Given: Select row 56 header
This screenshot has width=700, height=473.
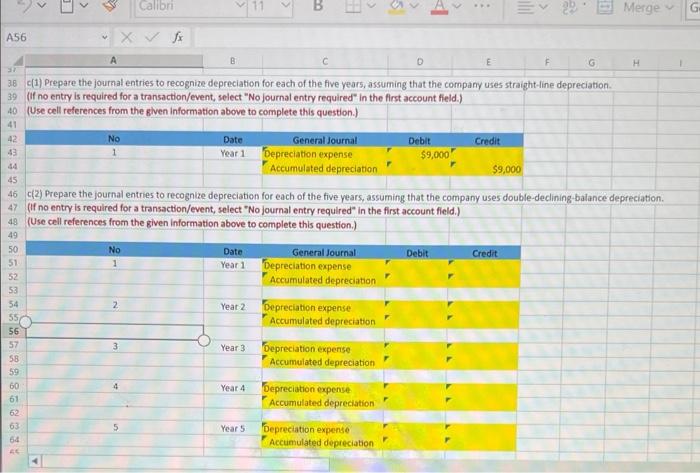Looking at the screenshot, I should coord(13,331).
